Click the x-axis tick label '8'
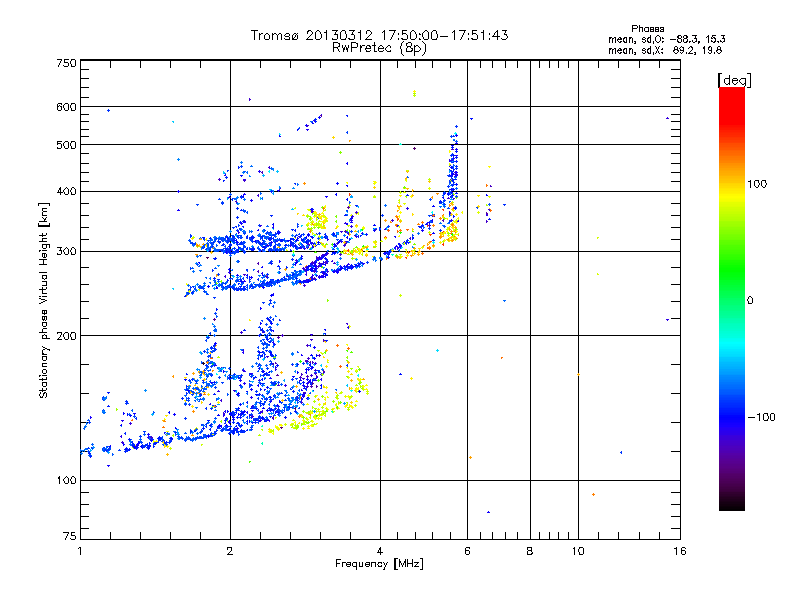The width and height of the screenshot is (800, 600). click(x=530, y=551)
